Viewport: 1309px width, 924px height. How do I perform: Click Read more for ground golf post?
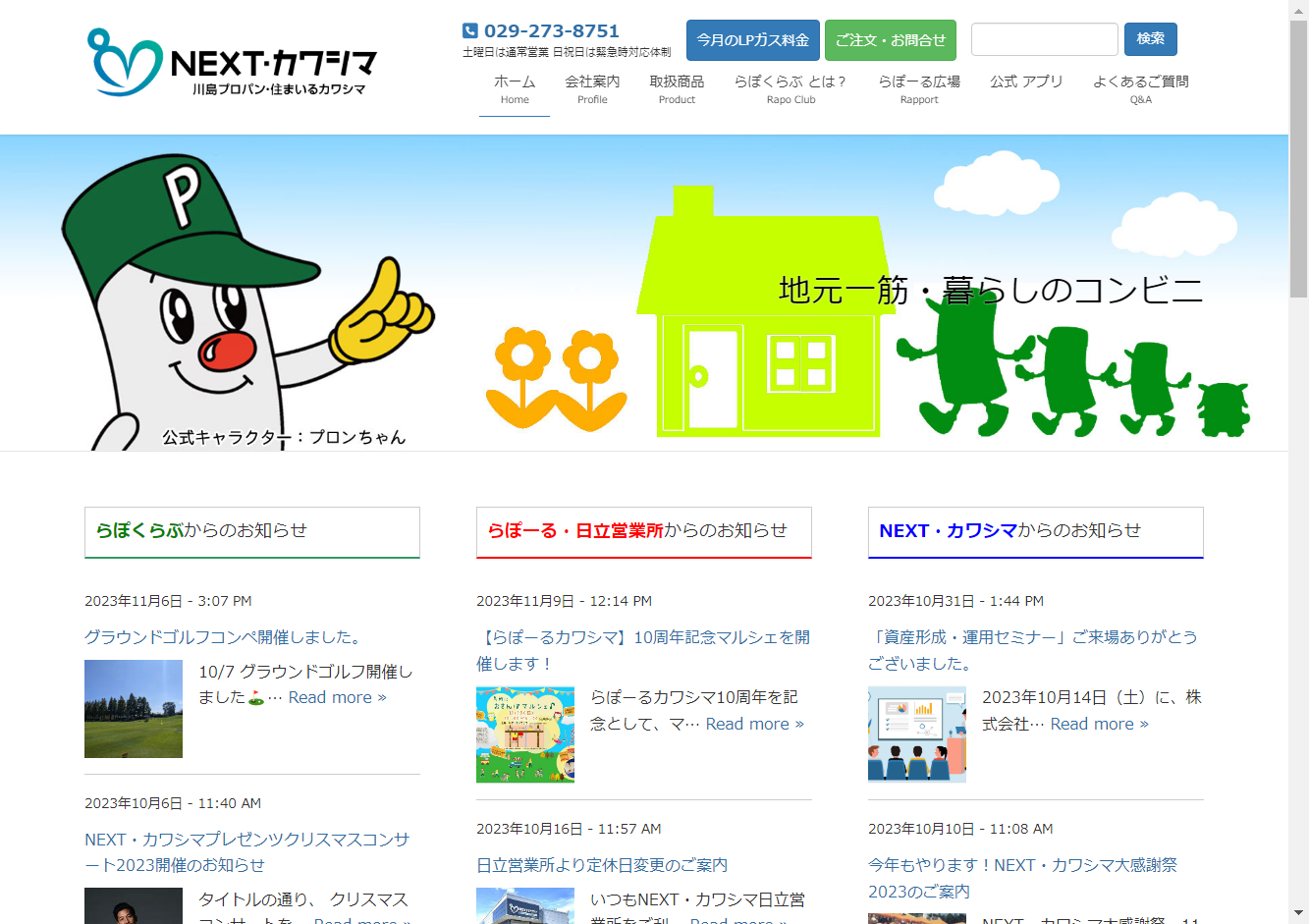tap(337, 697)
